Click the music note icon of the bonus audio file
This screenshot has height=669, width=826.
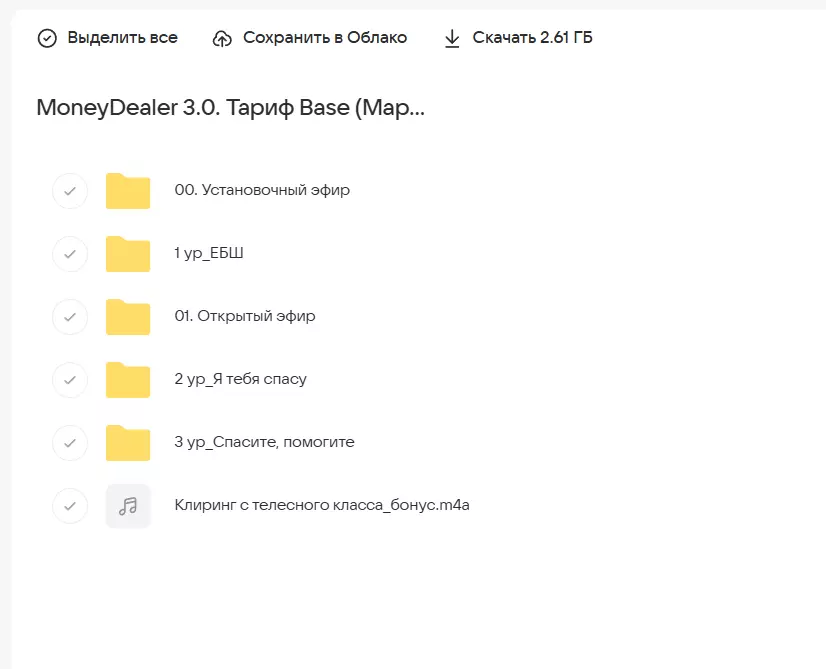click(x=128, y=505)
